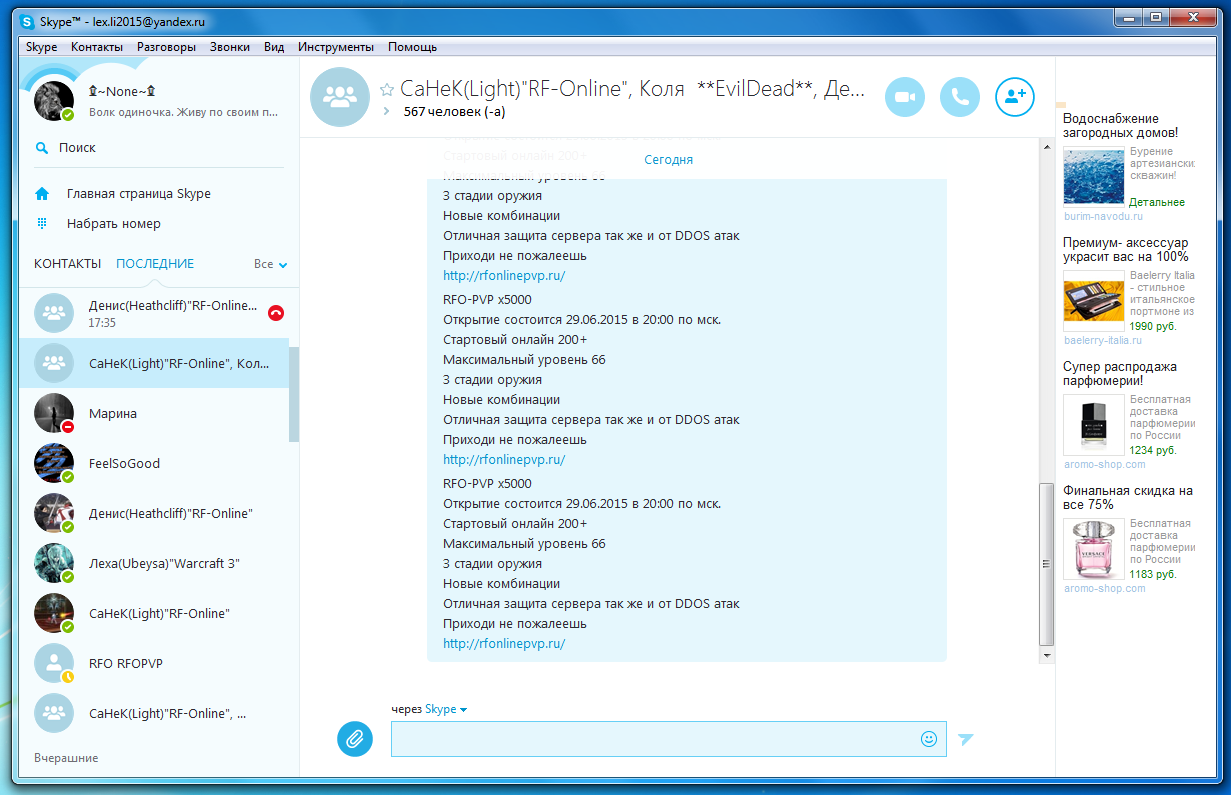Open the Skype menu
The width and height of the screenshot is (1231, 795).
click(41, 47)
